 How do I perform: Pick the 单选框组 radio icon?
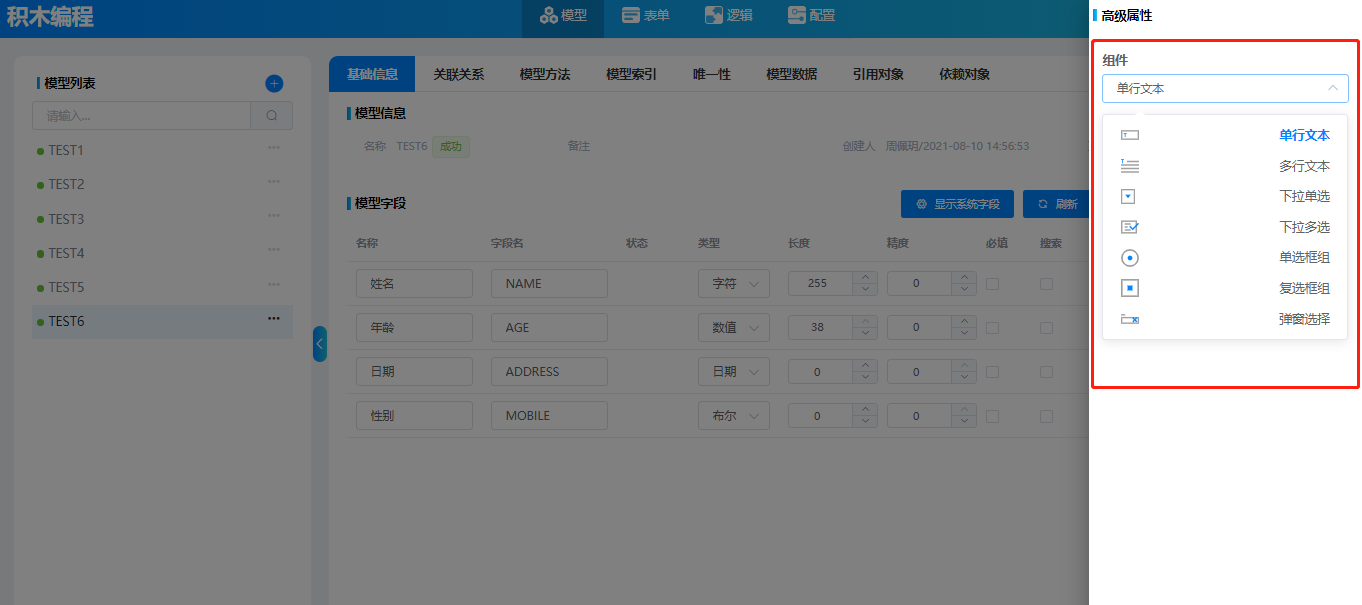1130,258
